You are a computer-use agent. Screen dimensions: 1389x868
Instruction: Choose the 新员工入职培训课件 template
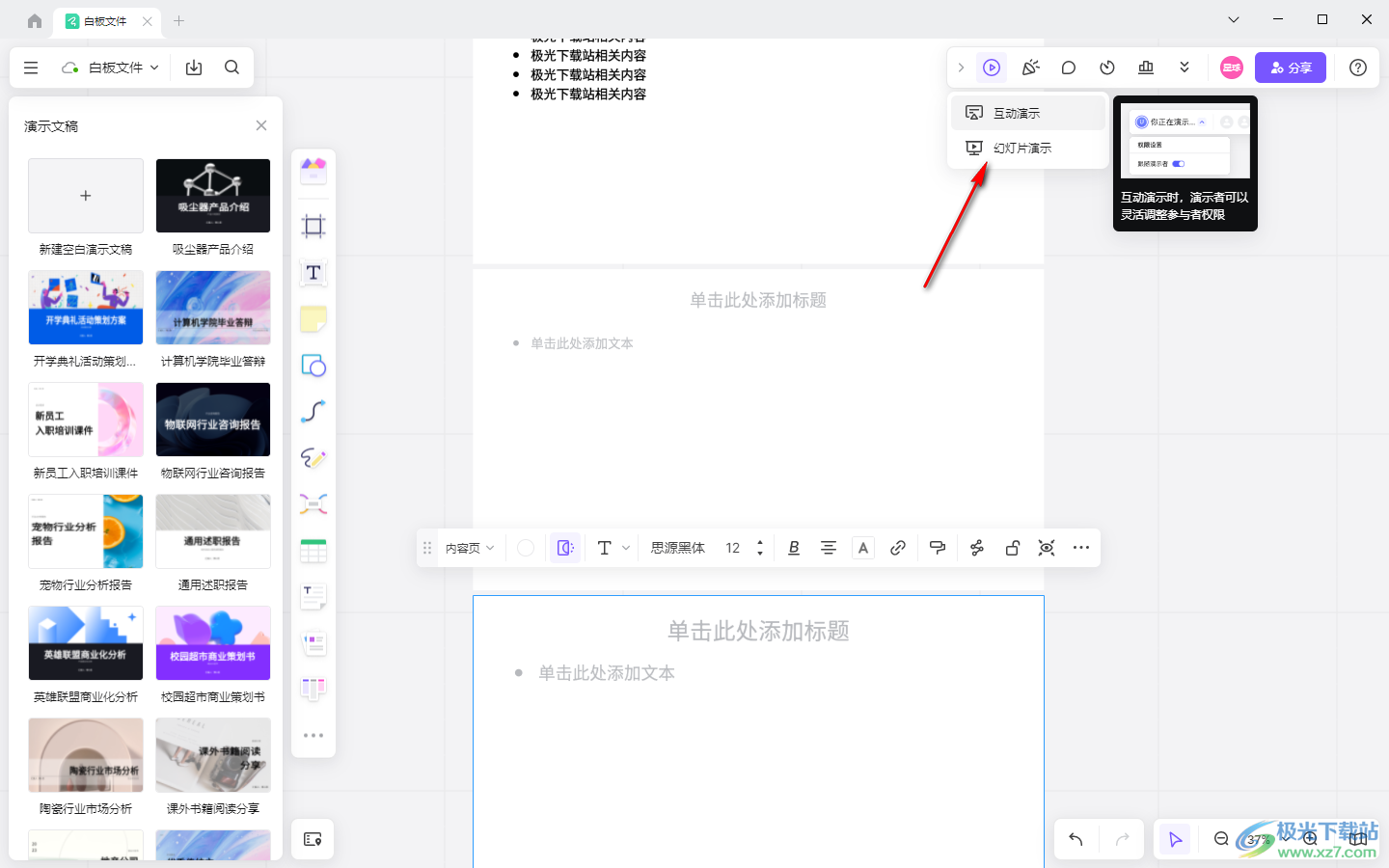point(86,420)
